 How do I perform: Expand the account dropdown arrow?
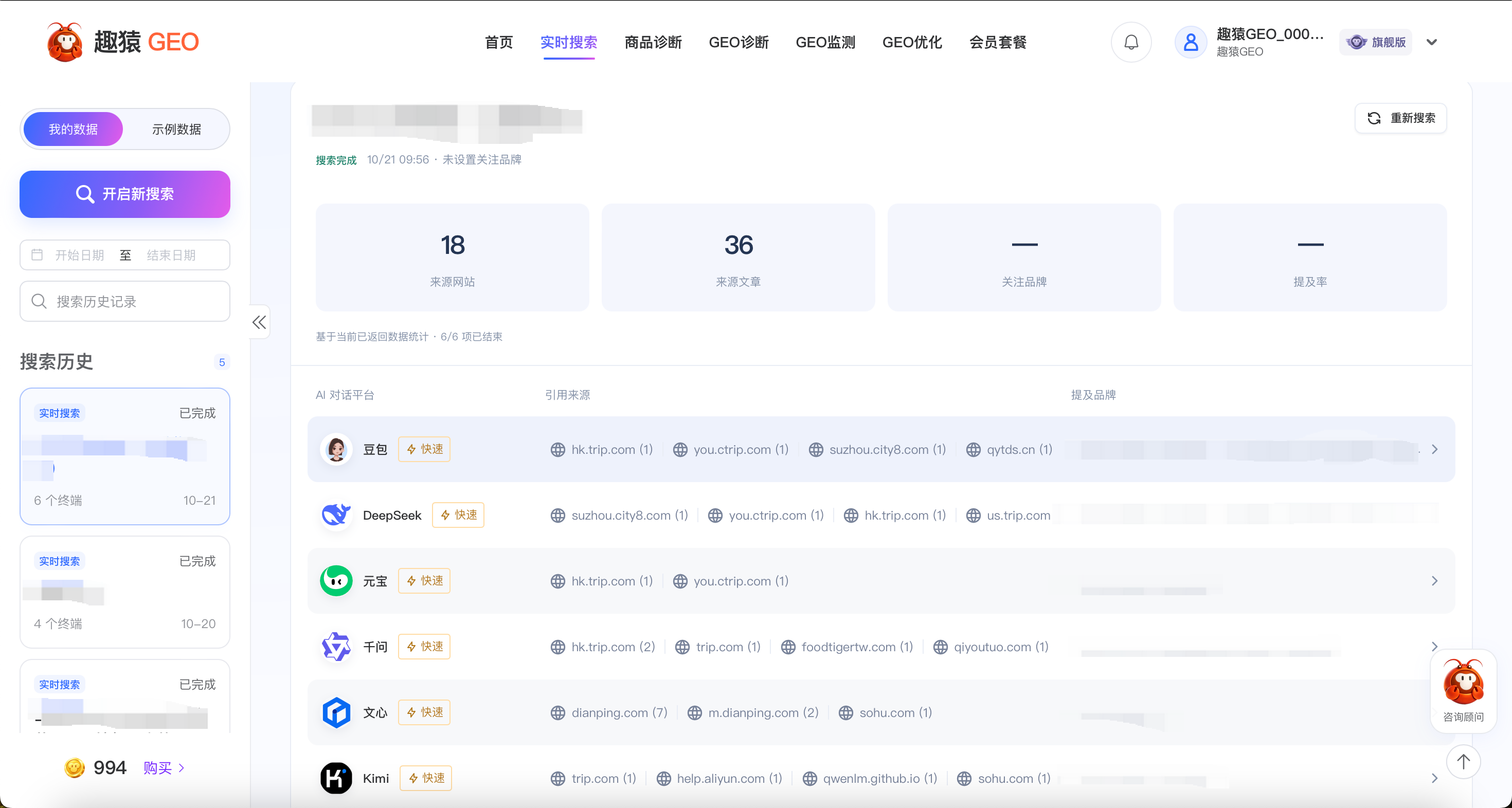[x=1432, y=42]
